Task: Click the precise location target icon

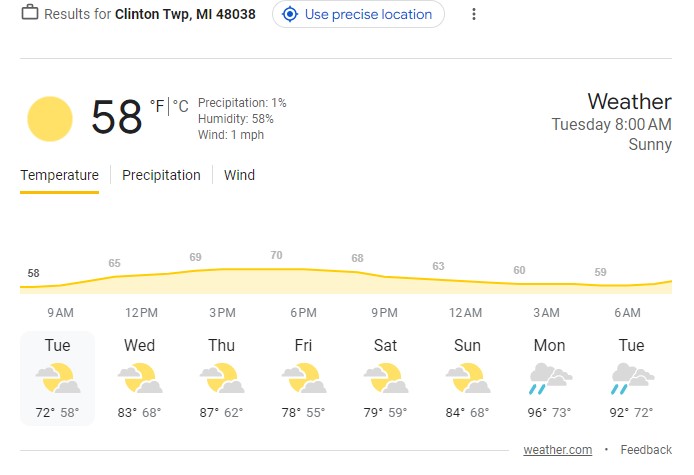Action: point(290,14)
